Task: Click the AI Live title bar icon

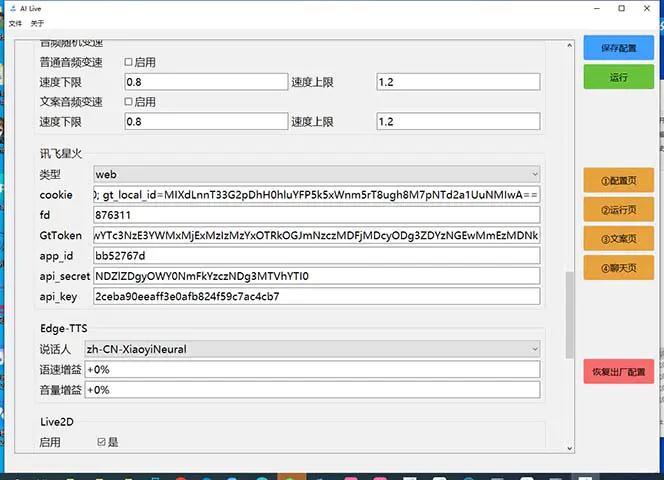Action: (10, 8)
